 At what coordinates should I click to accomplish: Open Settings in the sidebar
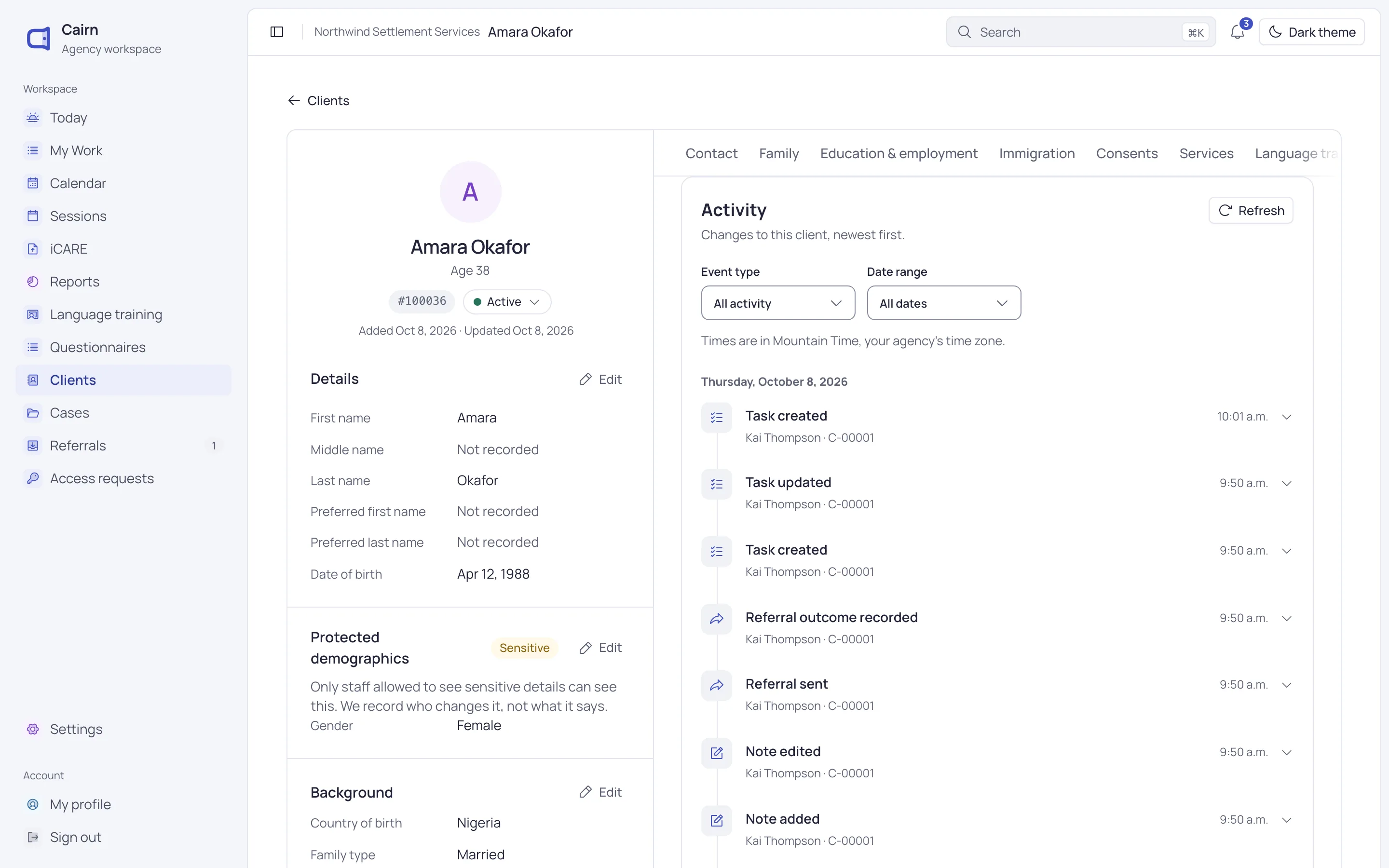[x=123, y=729]
